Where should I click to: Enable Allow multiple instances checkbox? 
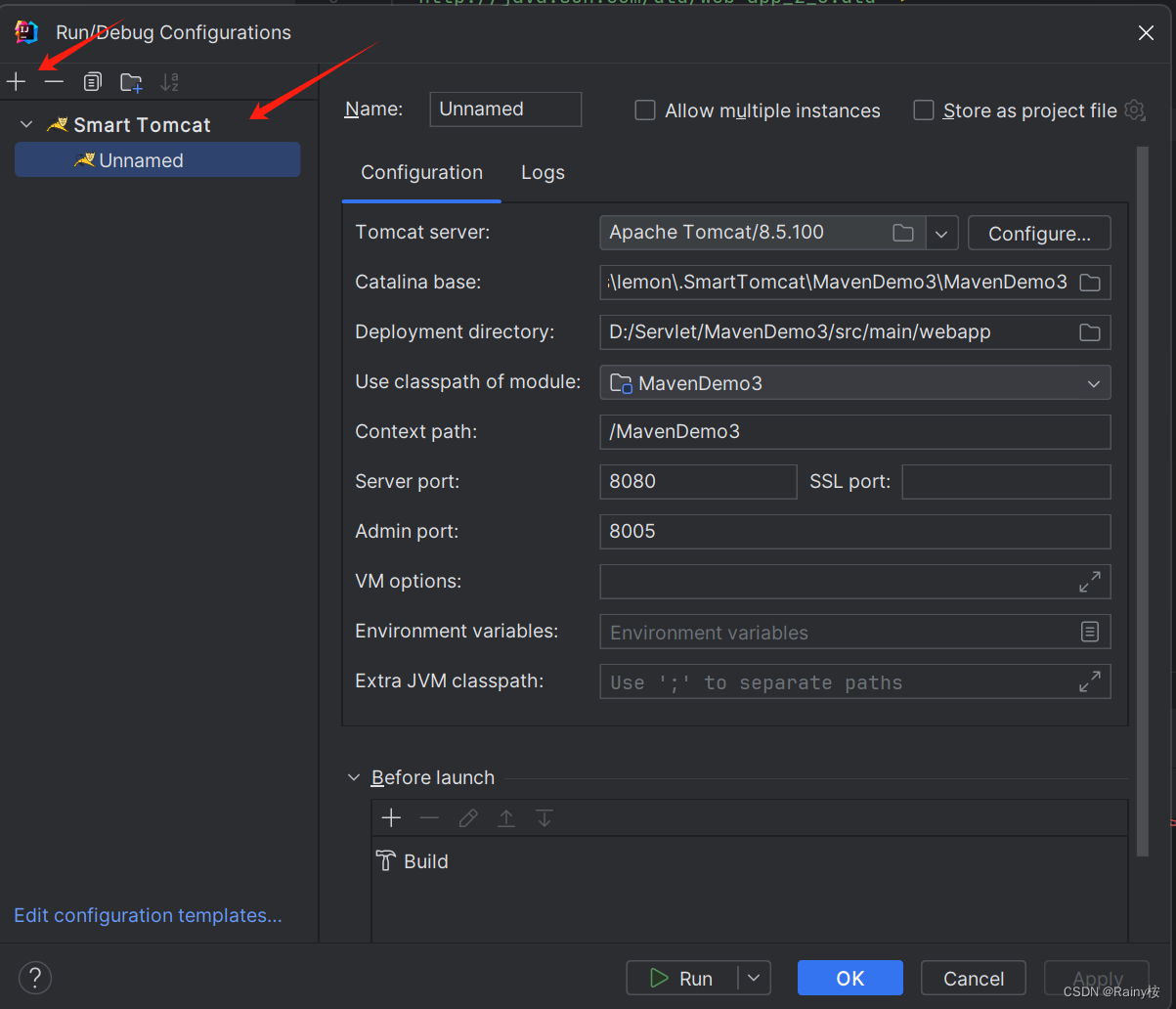pos(645,110)
